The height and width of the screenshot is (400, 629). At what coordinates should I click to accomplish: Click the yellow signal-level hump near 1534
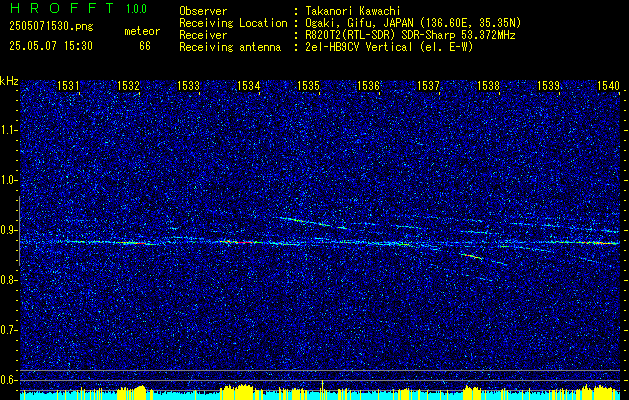(239, 391)
